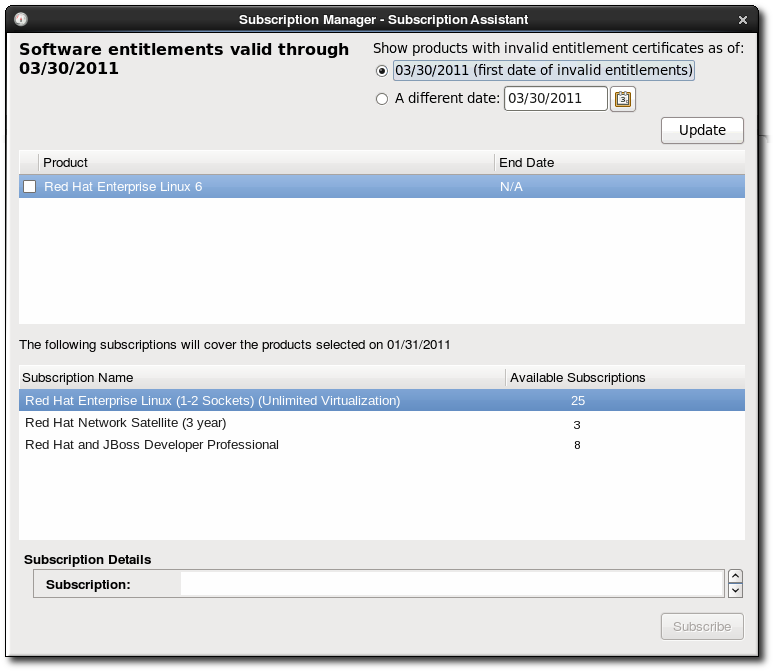
Task: Sort by the End Date column header
Action: click(x=619, y=162)
